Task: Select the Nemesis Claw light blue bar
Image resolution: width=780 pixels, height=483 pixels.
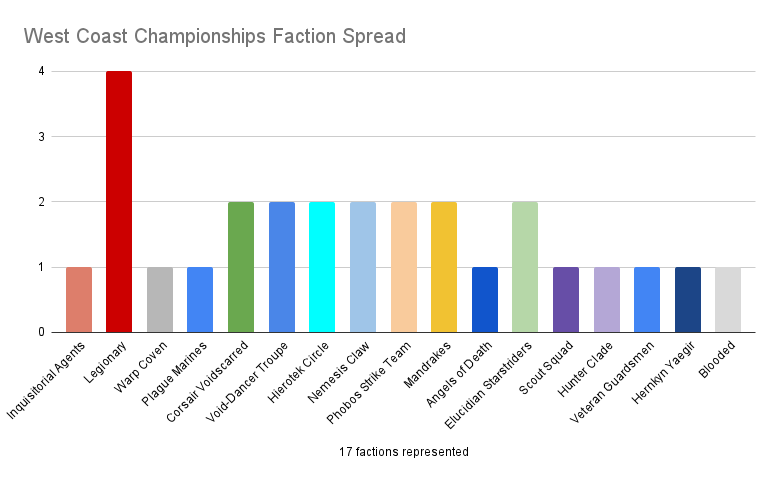Action: tap(363, 266)
